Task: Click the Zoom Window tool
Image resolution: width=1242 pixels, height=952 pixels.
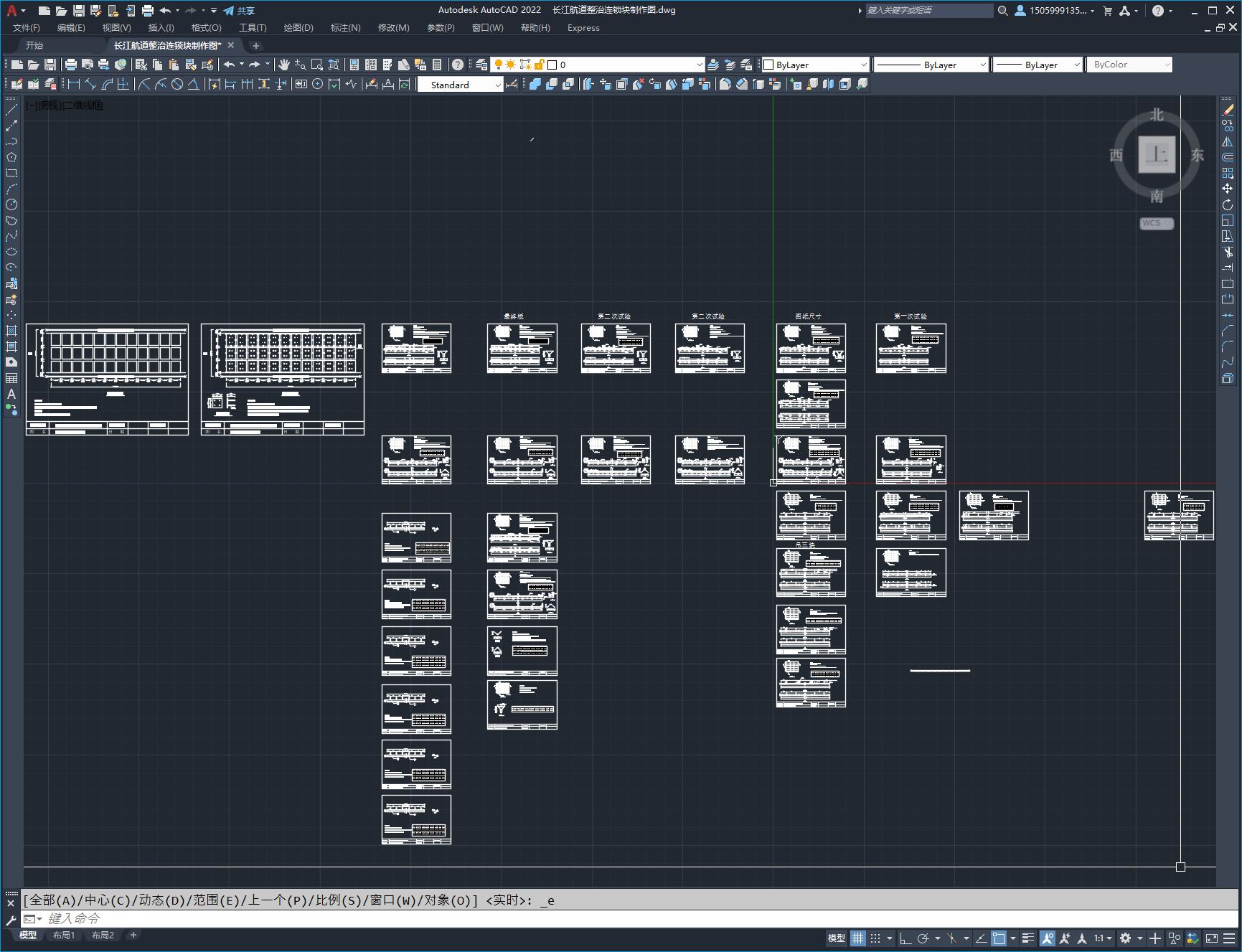Action: (x=317, y=65)
